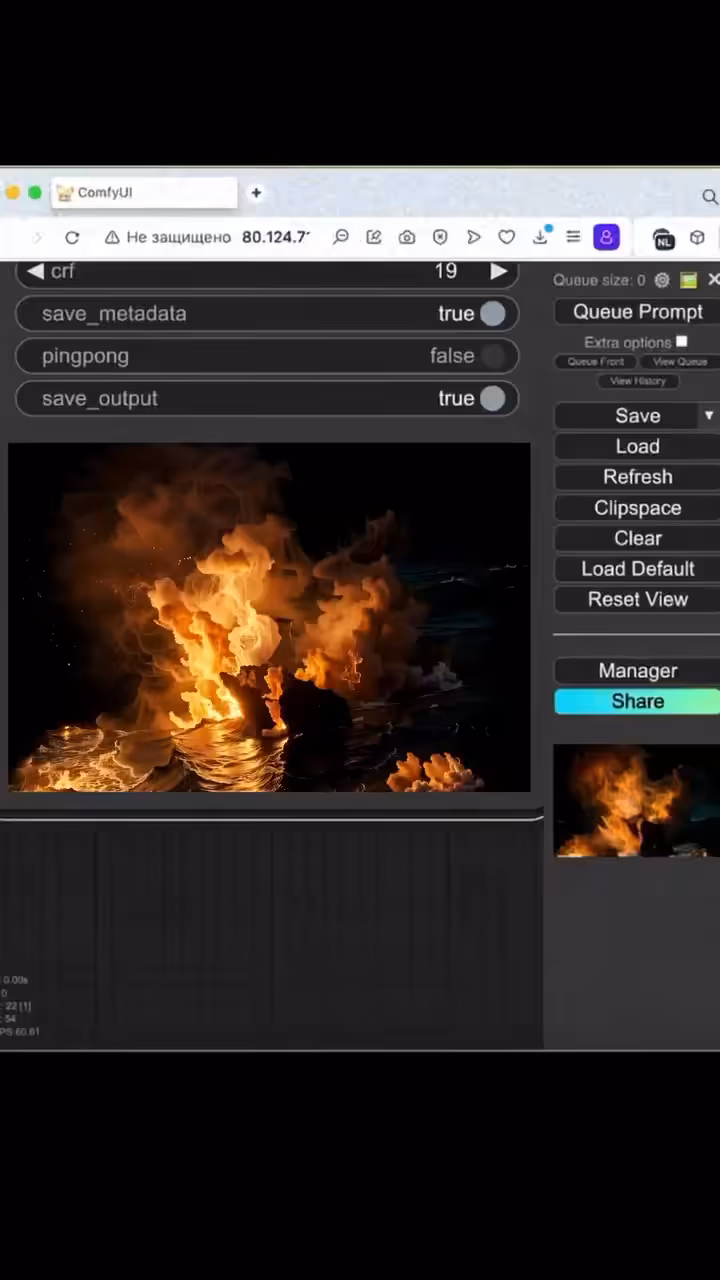
Task: Open the downloads icon in browser toolbar
Action: click(x=541, y=236)
